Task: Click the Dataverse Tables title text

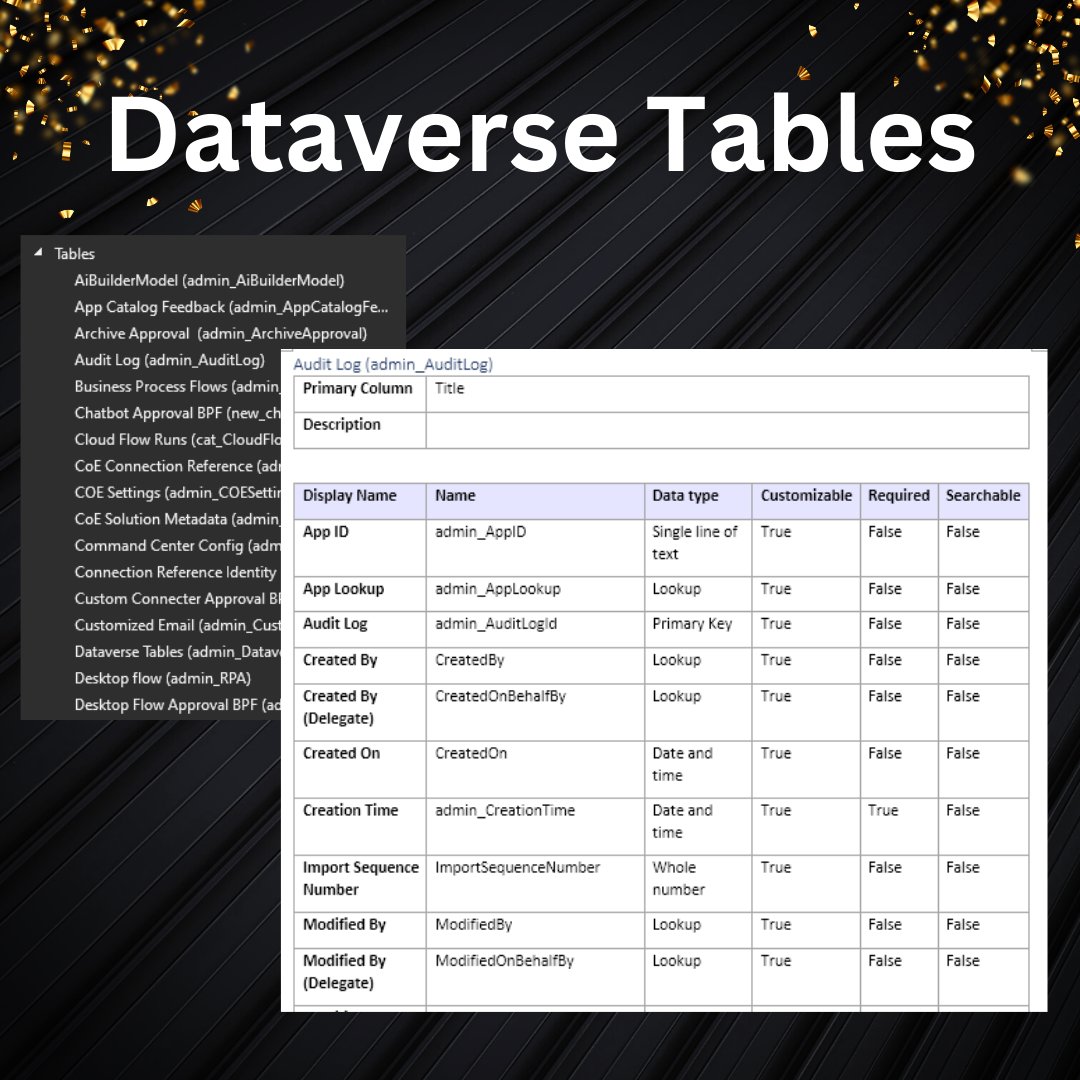Action: (x=541, y=133)
